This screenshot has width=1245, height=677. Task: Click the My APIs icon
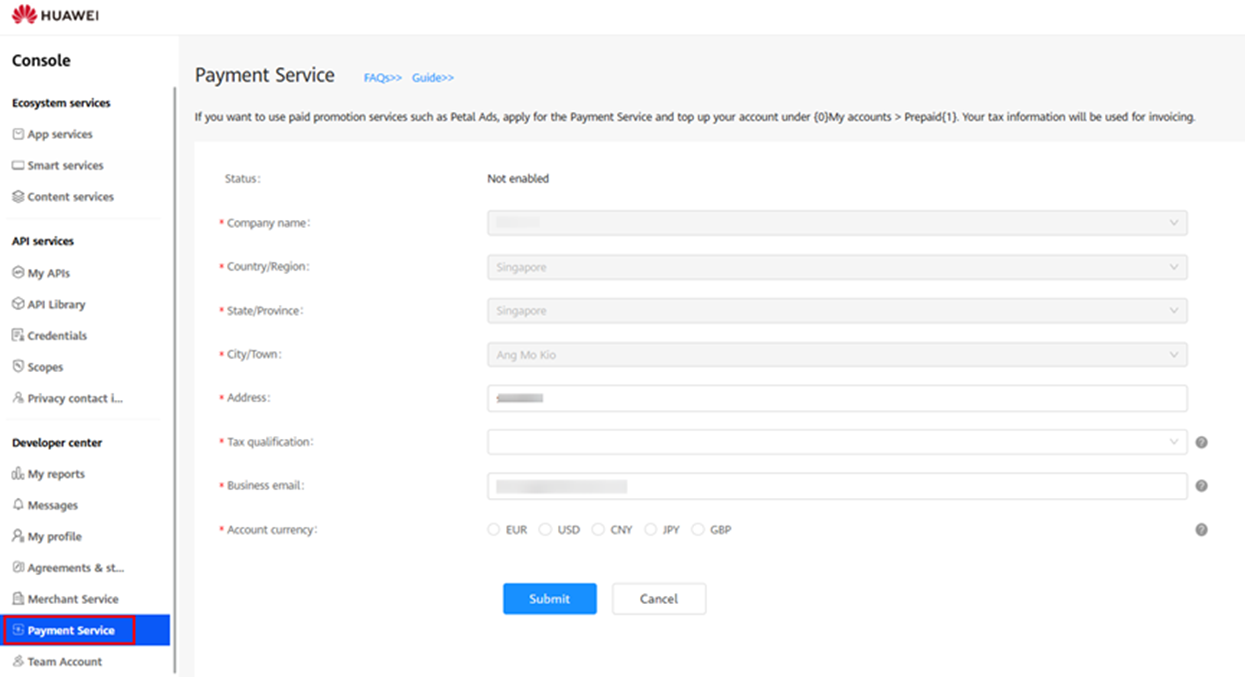coord(18,273)
